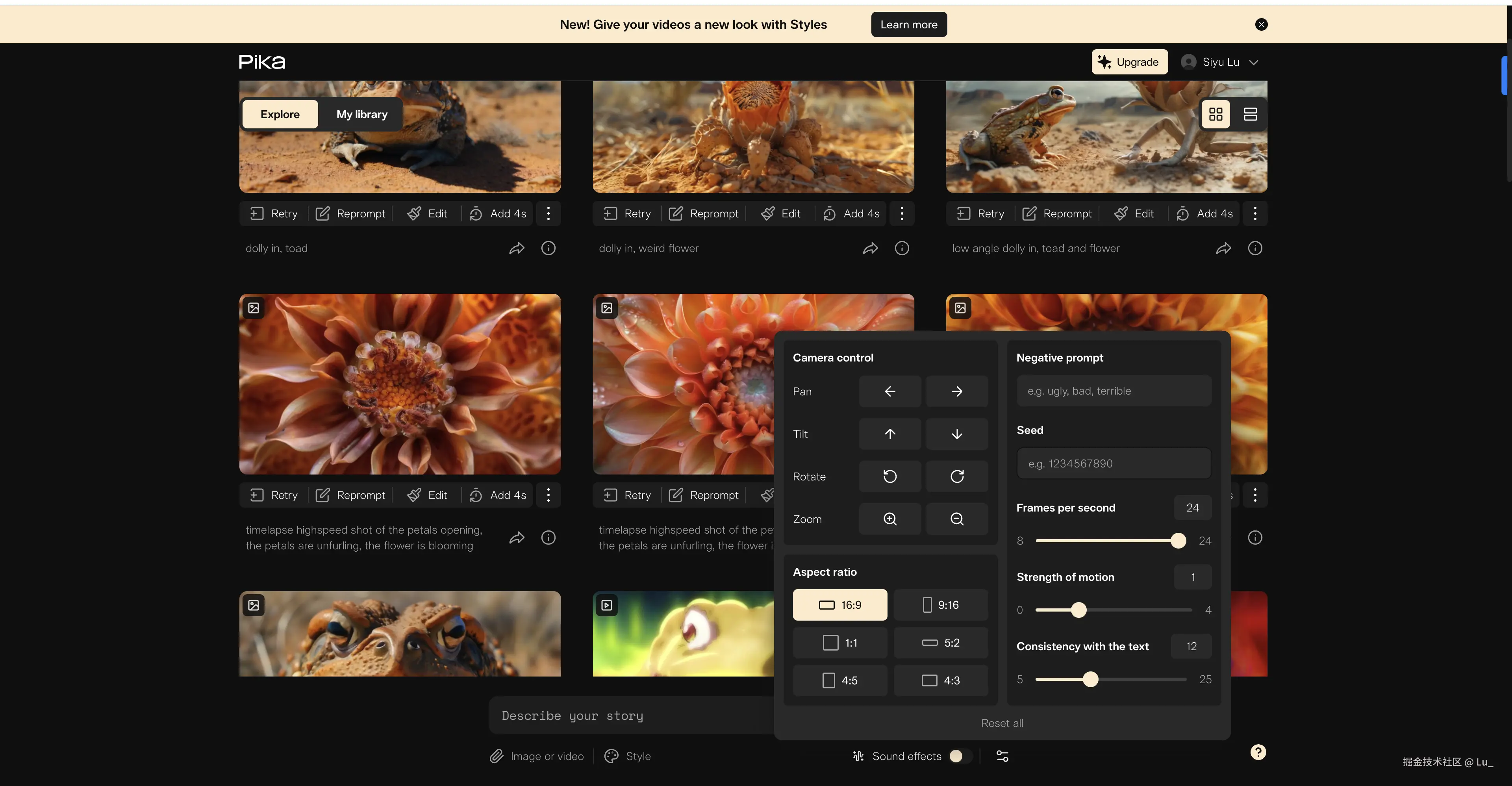Click the zoom in camera icon

(x=889, y=519)
